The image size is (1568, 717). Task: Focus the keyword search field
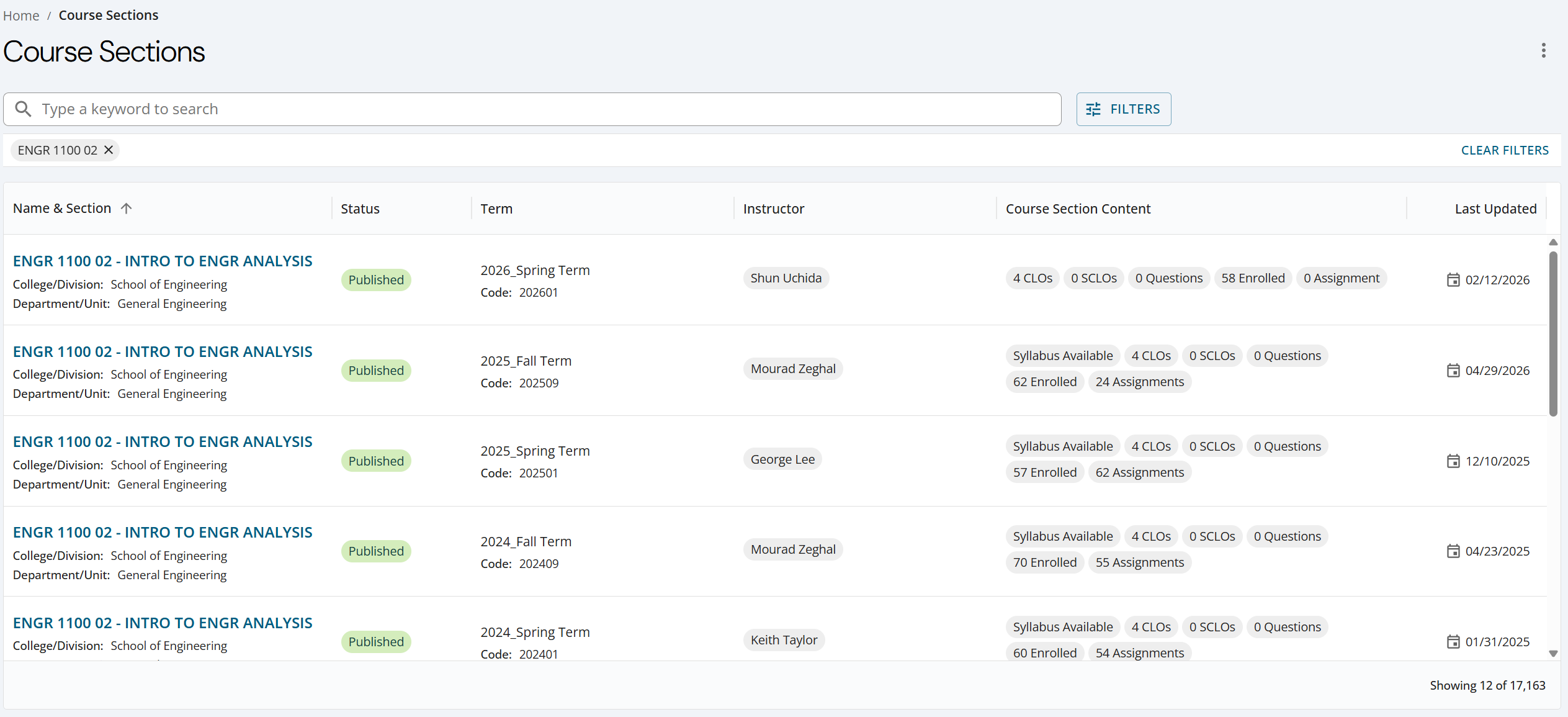[532, 109]
